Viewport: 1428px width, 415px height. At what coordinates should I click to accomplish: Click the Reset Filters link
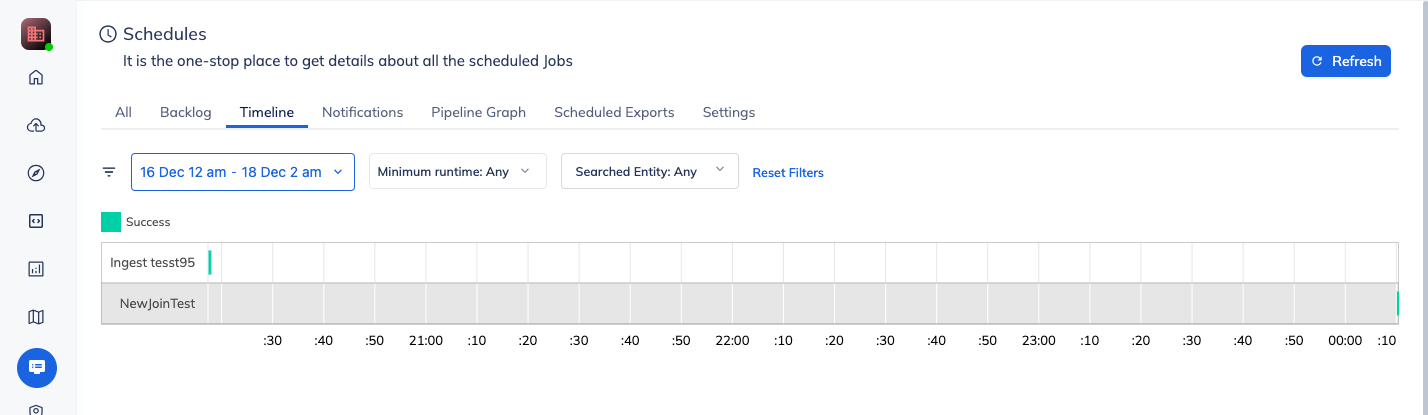[788, 173]
